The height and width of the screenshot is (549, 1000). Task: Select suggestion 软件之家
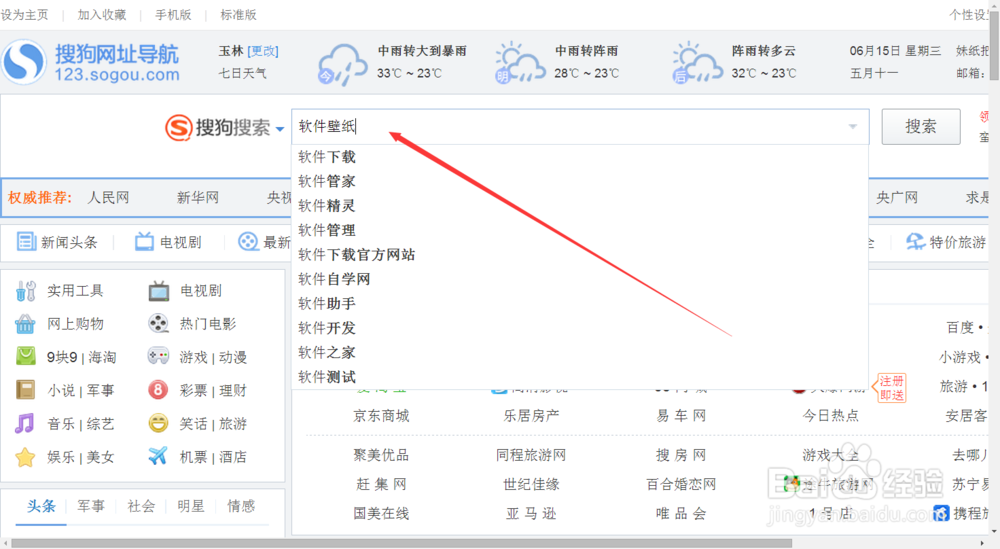(x=580, y=352)
